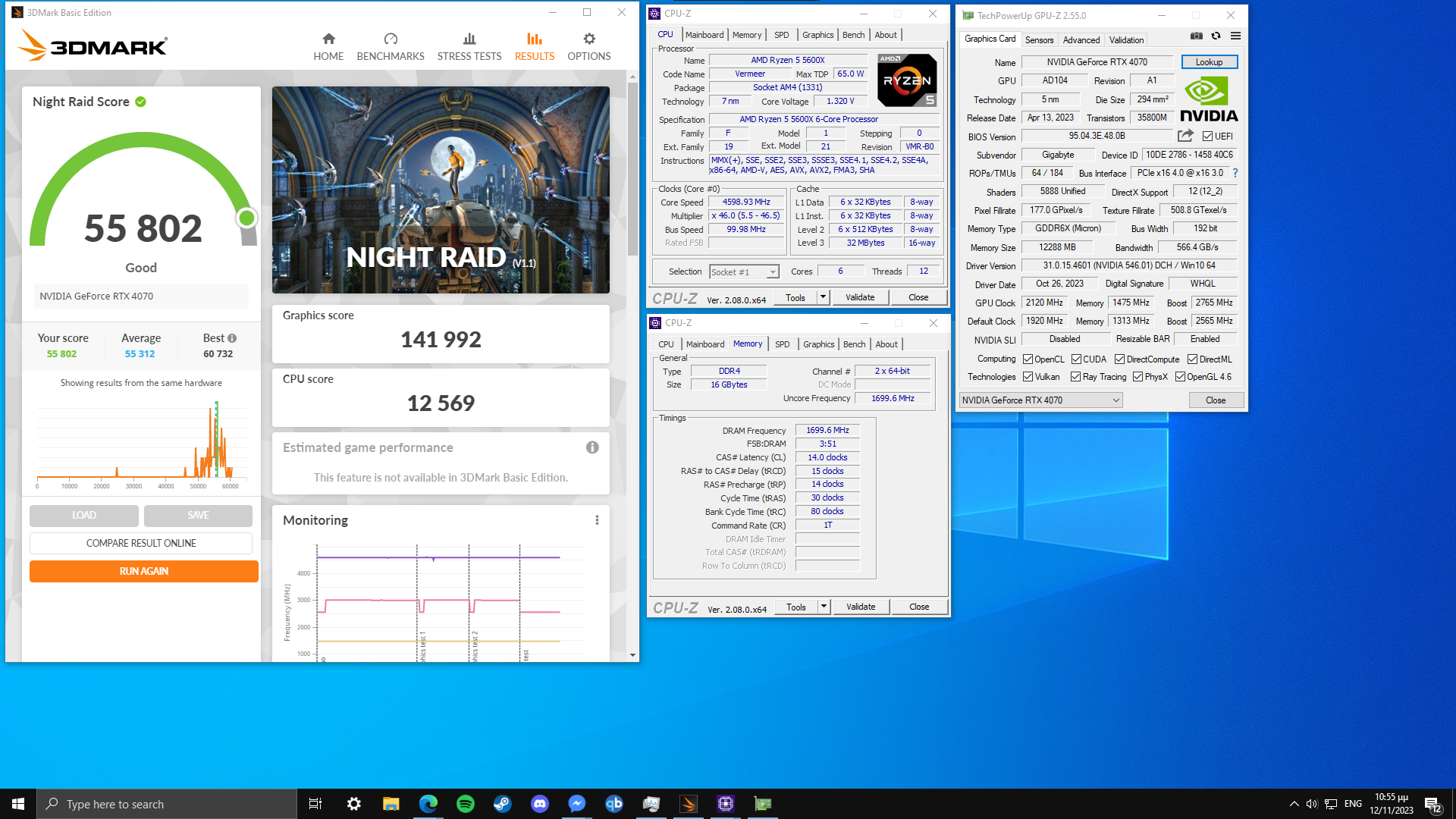Viewport: 1456px width, 819px height.
Task: Click the taskbar search box
Action: pyautogui.click(x=167, y=804)
